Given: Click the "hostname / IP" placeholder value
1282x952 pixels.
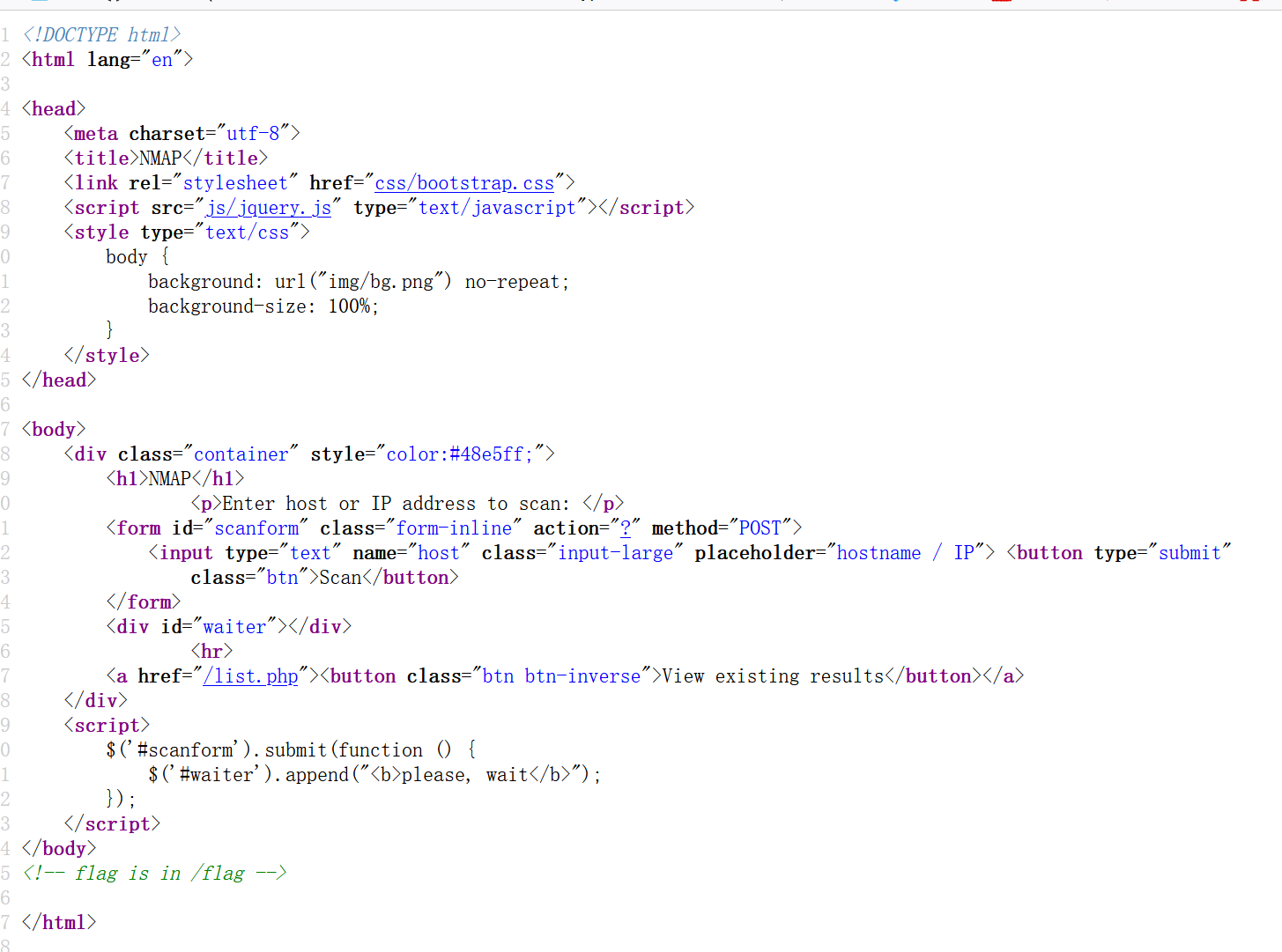Looking at the screenshot, I should [x=905, y=553].
